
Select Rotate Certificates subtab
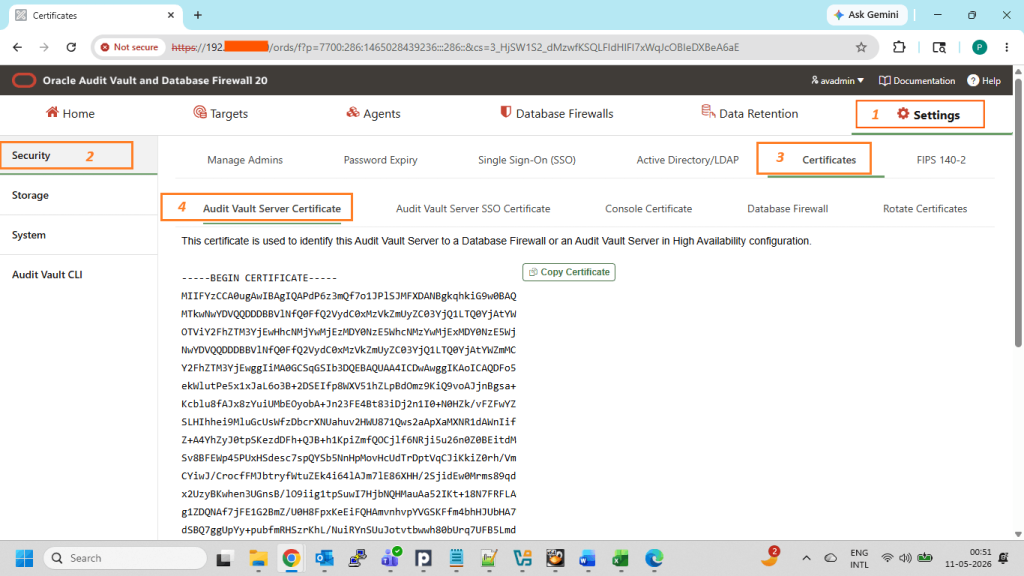[x=925, y=209]
